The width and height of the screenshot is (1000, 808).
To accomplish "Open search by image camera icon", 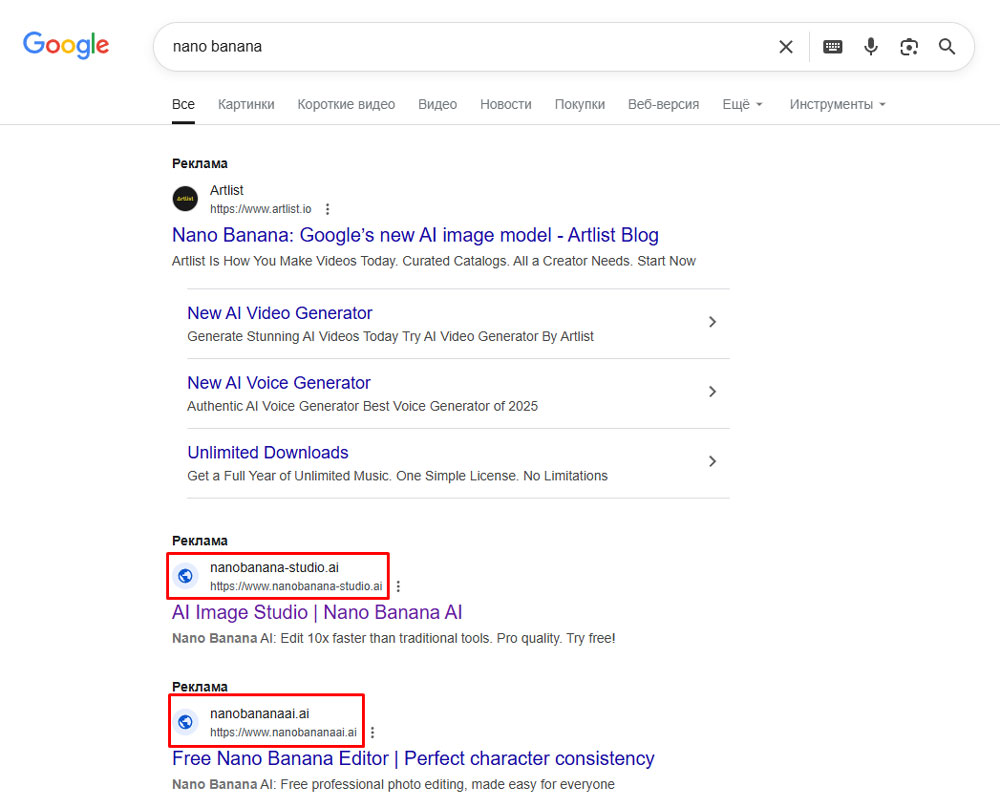I will [909, 47].
